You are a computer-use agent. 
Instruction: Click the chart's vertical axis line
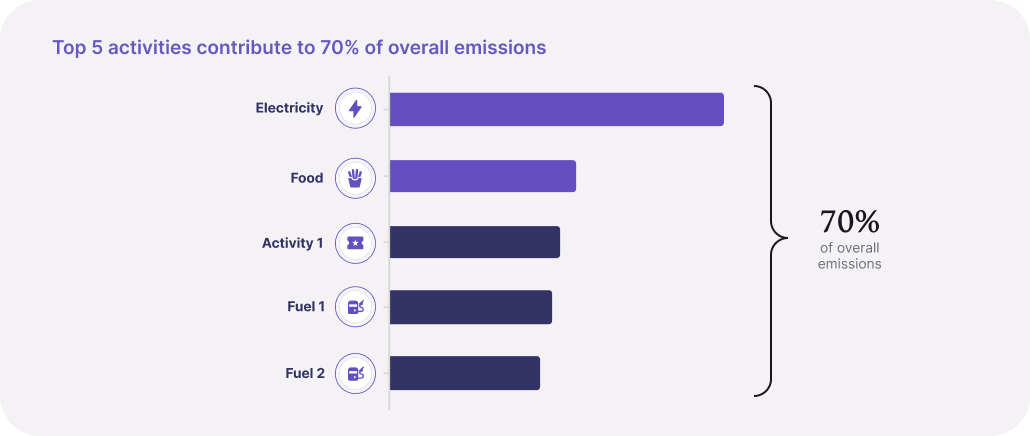point(389,243)
